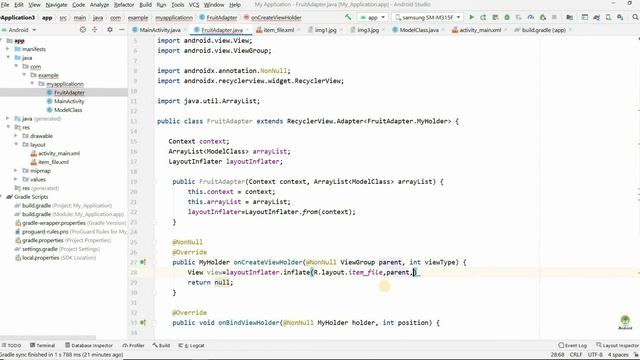Collapse the layout folder arrow

coord(16,144)
